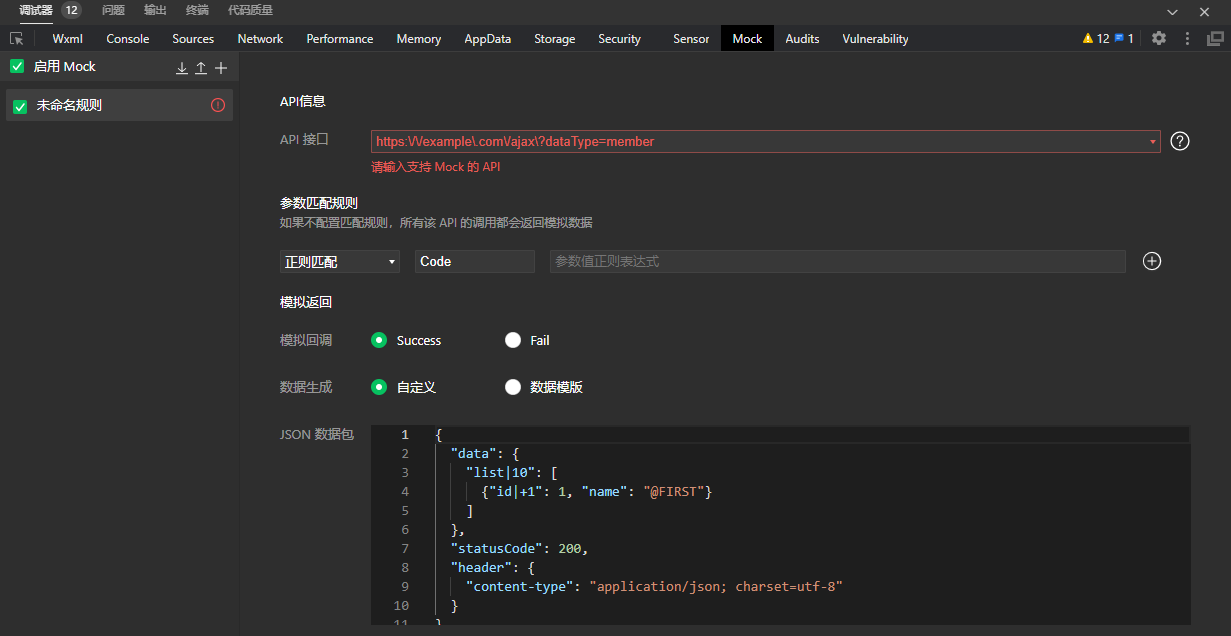
Task: Switch to the Console tab
Action: point(128,39)
